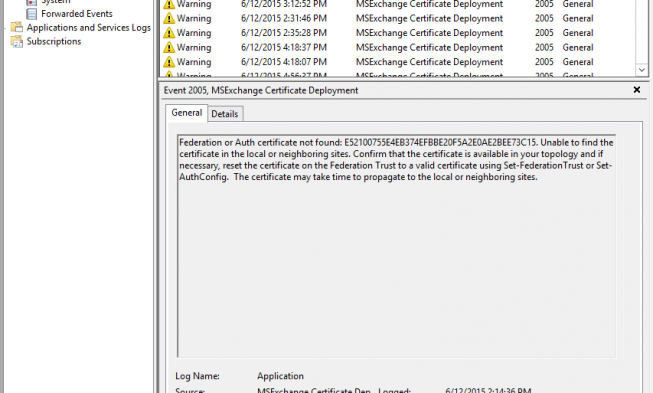Select Subscriptions in the tree

54,41
